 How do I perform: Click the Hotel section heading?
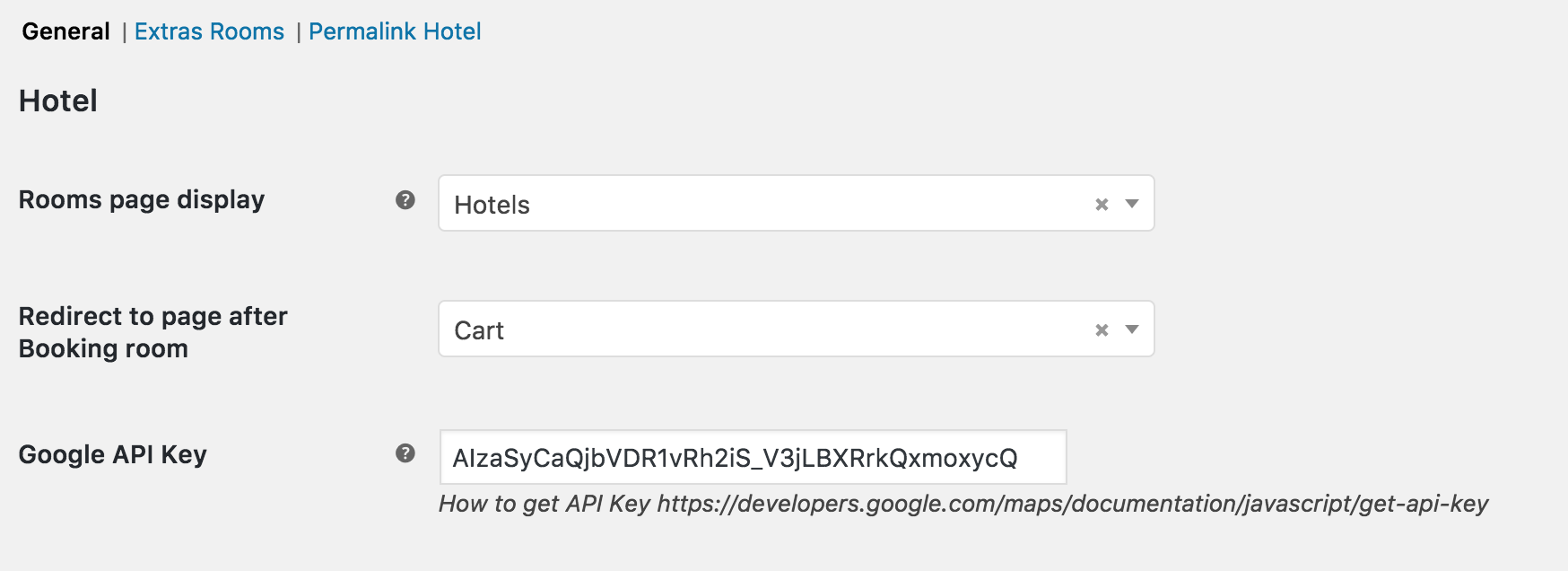click(x=58, y=101)
